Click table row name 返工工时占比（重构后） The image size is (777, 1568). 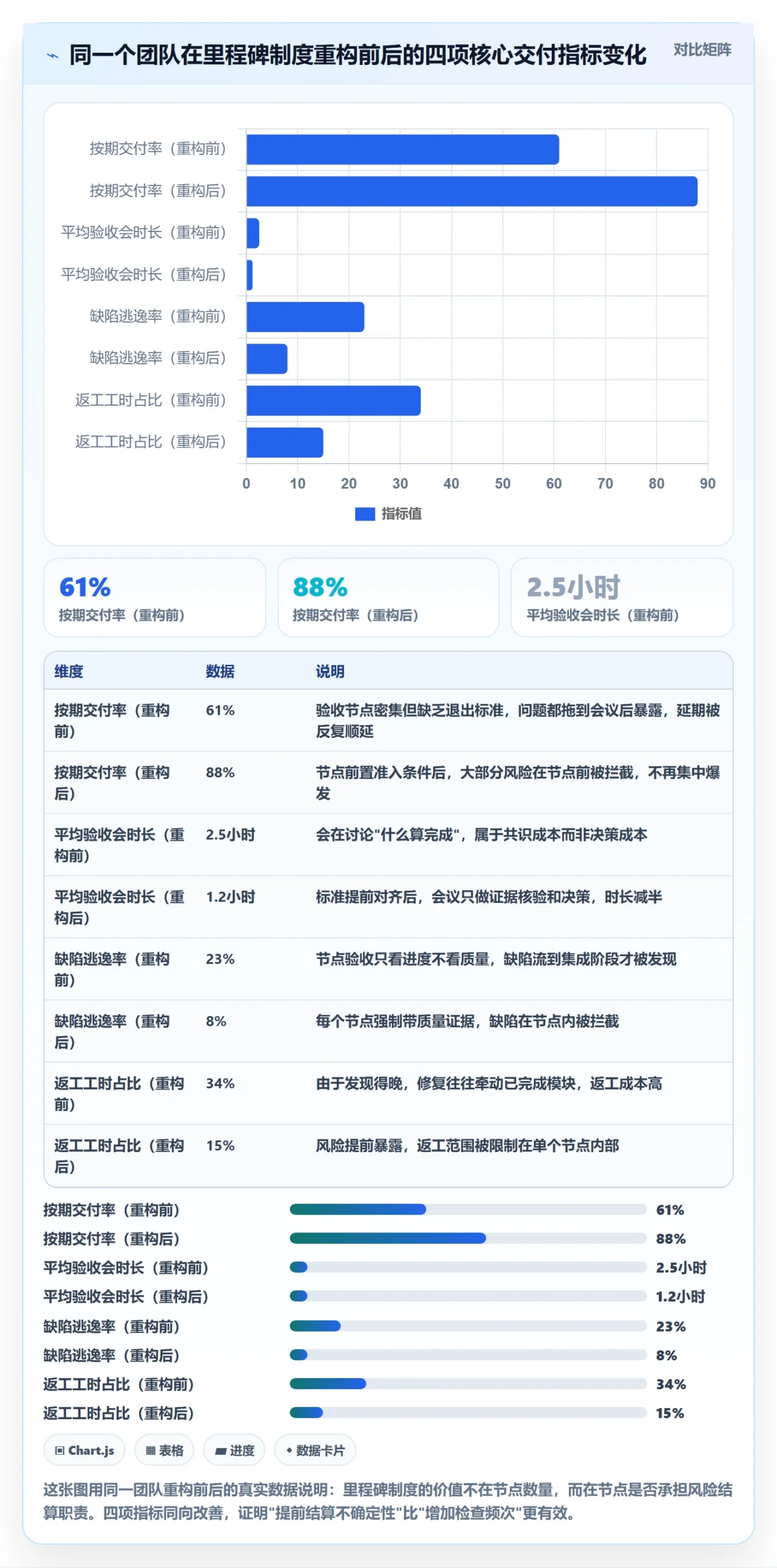[x=119, y=1156]
